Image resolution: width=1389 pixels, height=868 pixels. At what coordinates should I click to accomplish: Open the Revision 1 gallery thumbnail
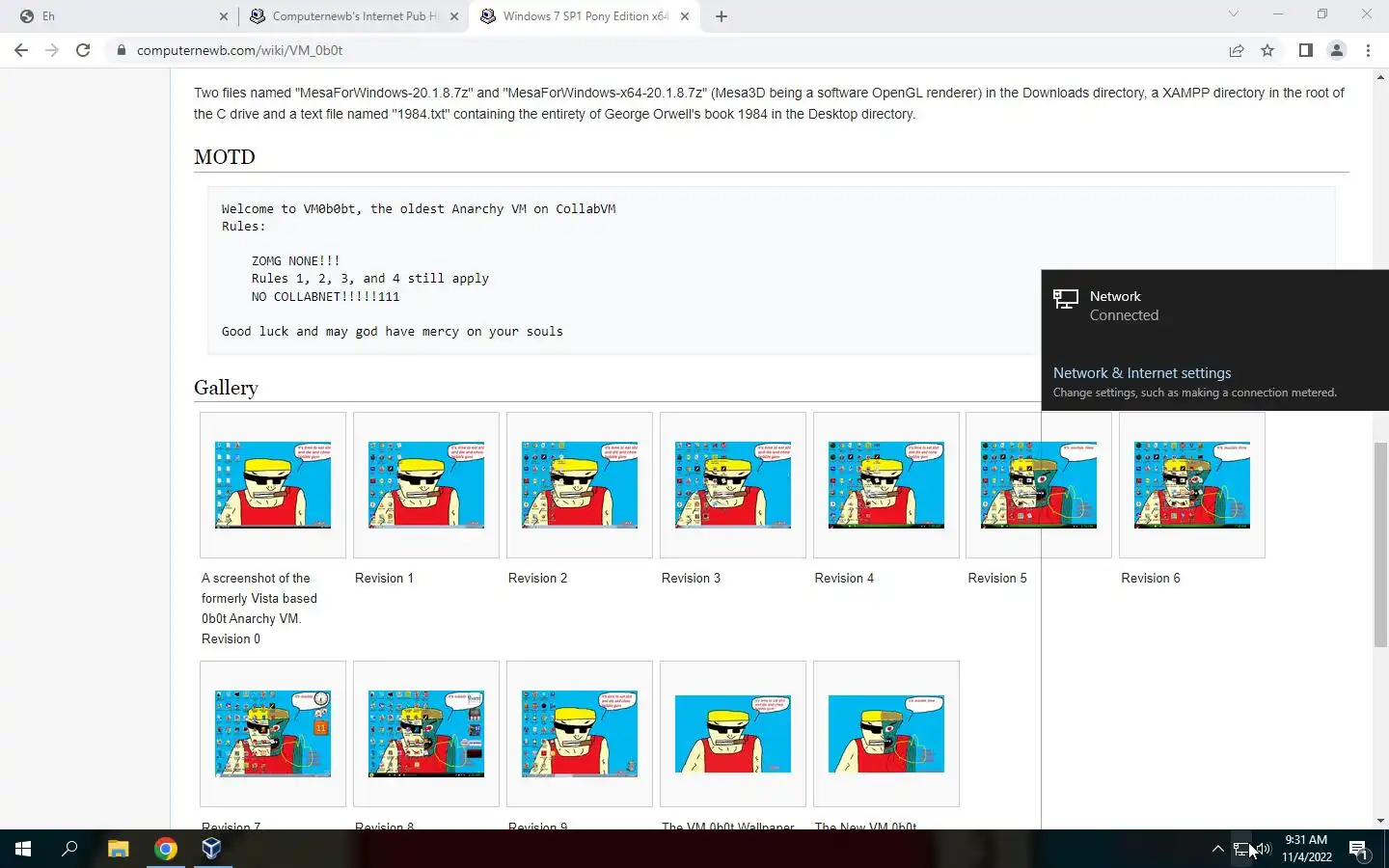tap(426, 485)
